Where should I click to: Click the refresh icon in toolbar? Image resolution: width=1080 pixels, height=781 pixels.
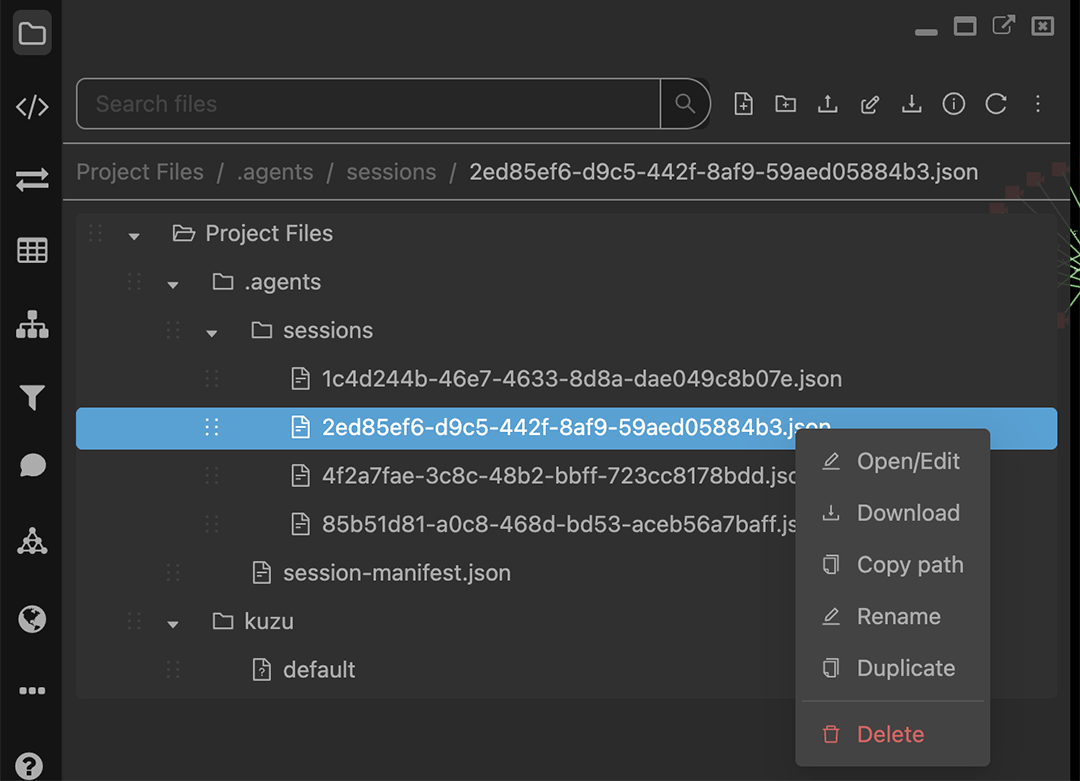[996, 104]
